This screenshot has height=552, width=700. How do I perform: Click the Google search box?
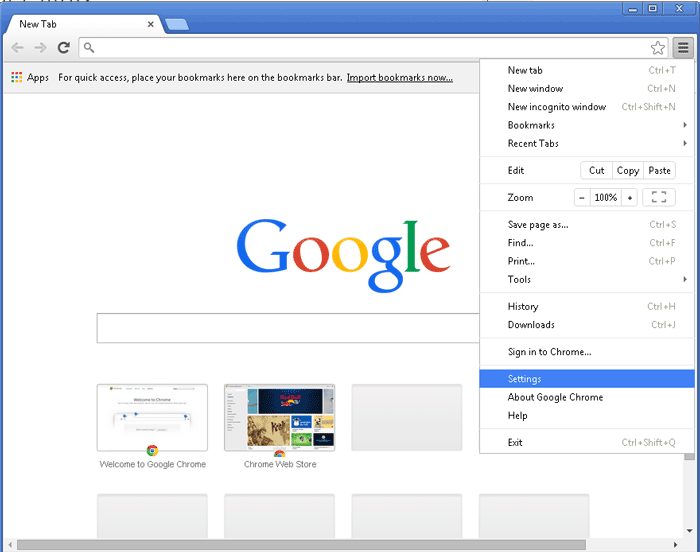[288, 328]
